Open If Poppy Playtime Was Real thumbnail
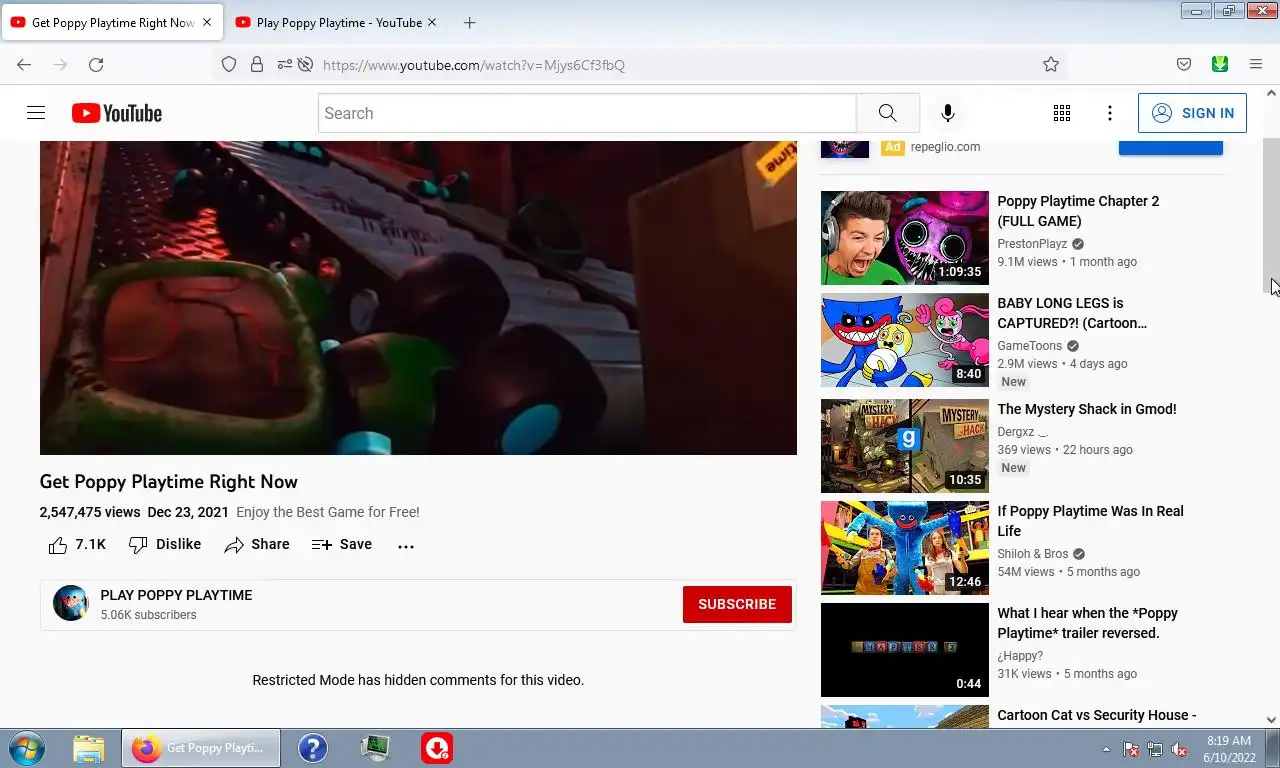1280x768 pixels. coord(905,548)
